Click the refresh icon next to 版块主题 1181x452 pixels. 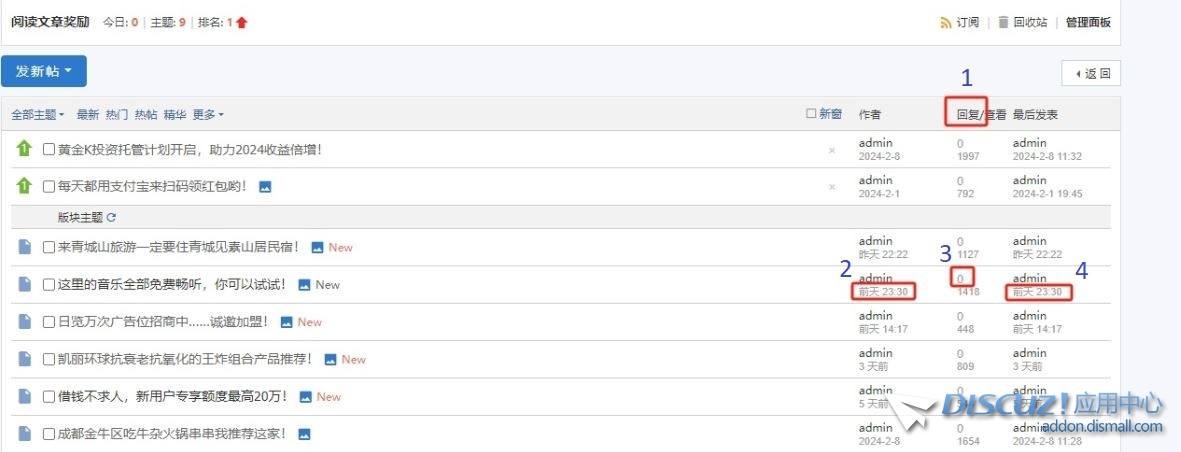(112, 217)
